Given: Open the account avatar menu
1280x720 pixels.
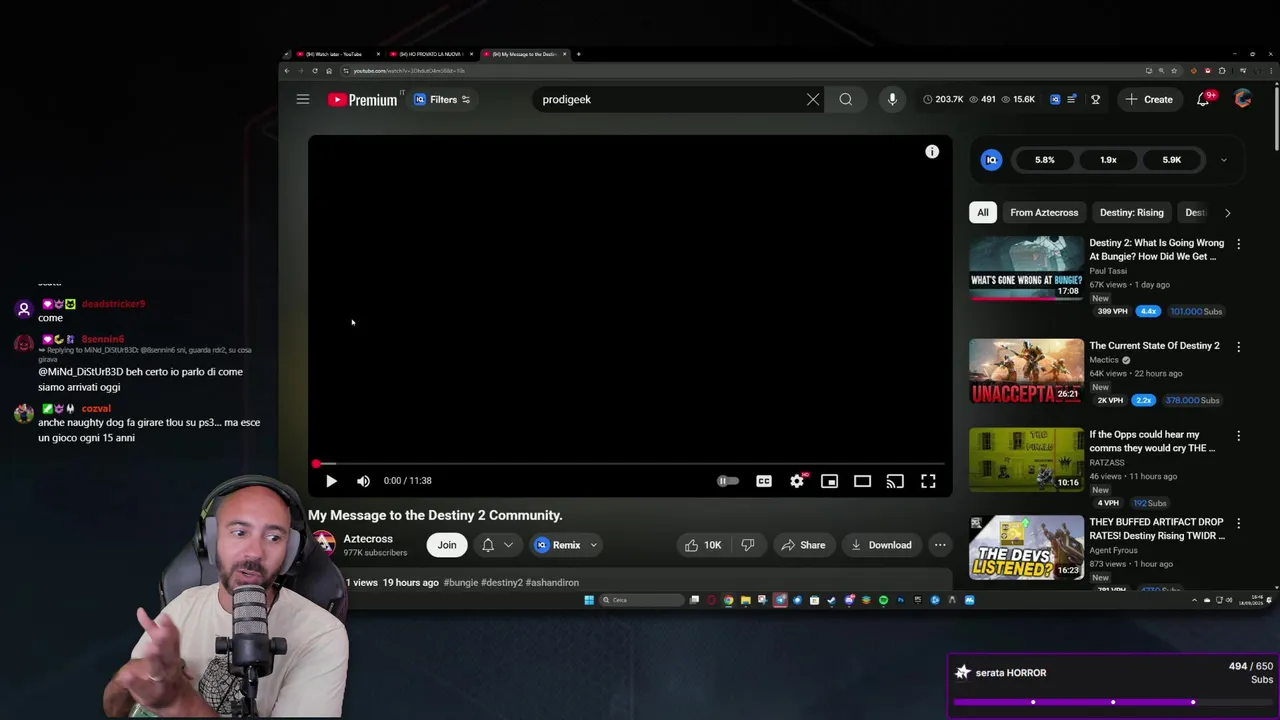Looking at the screenshot, I should [x=1243, y=99].
